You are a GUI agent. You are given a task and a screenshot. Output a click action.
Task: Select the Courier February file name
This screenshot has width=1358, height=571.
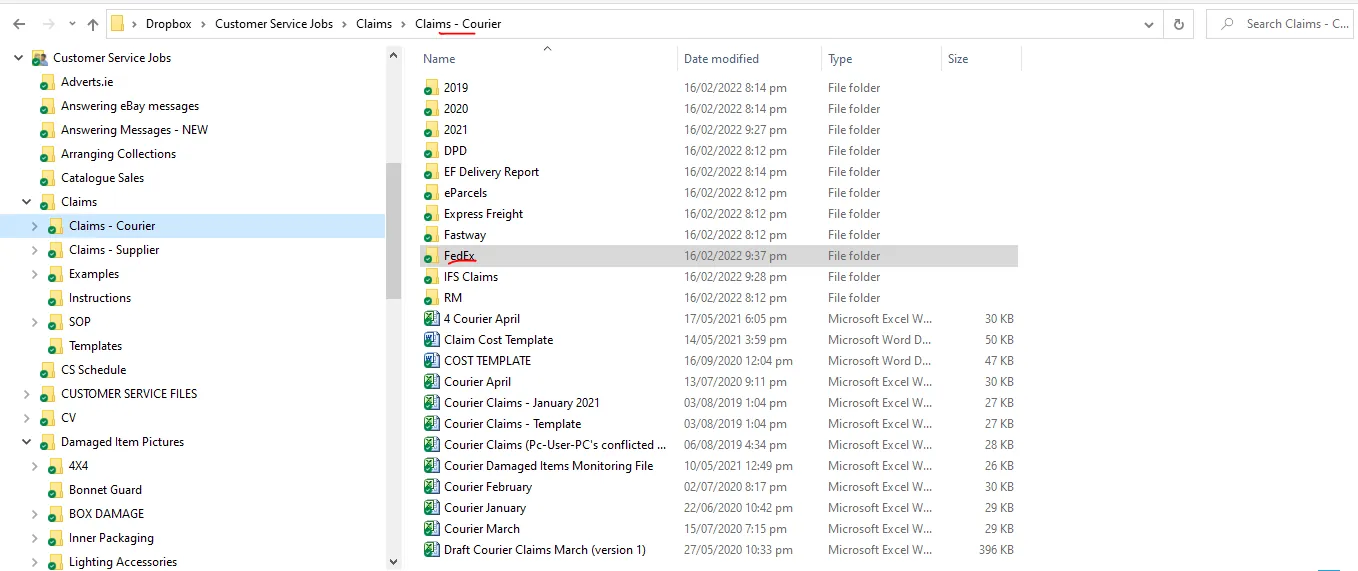pos(488,487)
